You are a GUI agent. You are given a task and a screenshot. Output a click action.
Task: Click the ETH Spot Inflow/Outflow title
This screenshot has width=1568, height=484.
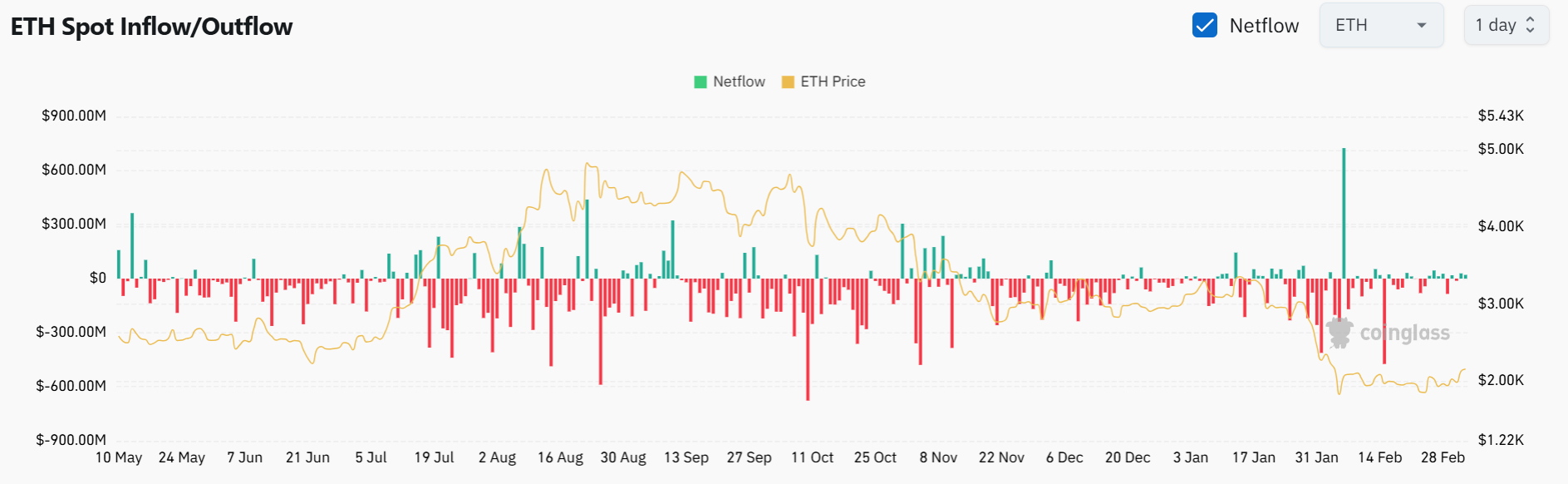click(151, 27)
